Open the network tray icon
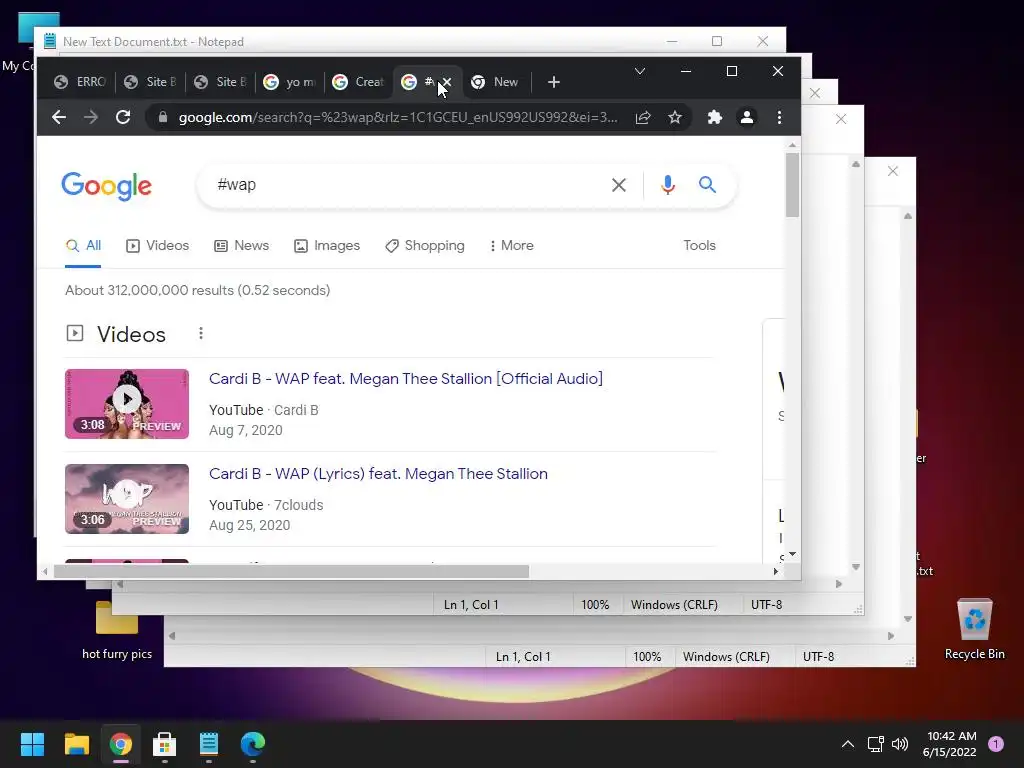The image size is (1024, 768). tap(875, 744)
